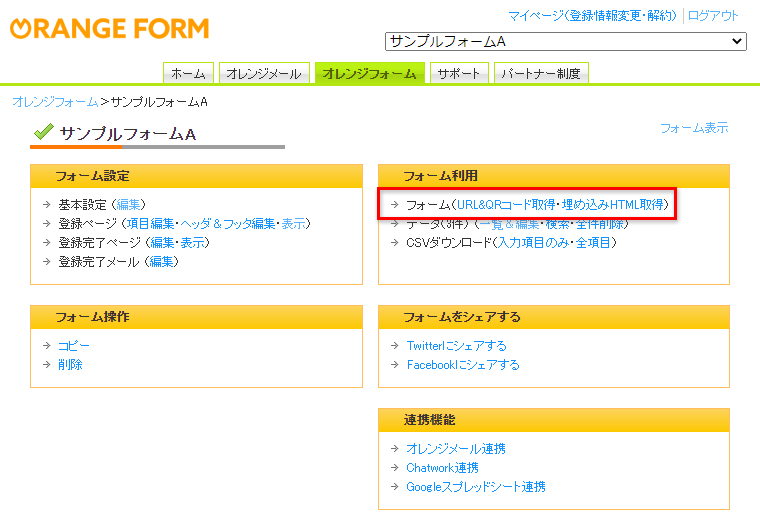Click the CSVダウンロード label text
This screenshot has height=521, width=760.
point(449,242)
